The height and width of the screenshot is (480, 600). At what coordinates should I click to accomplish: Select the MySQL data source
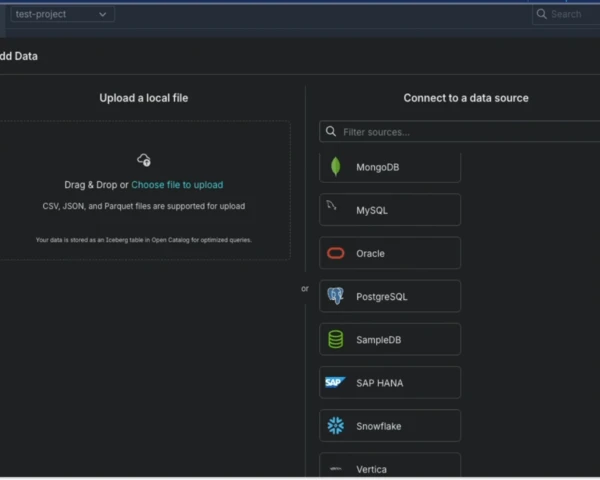[x=390, y=210]
